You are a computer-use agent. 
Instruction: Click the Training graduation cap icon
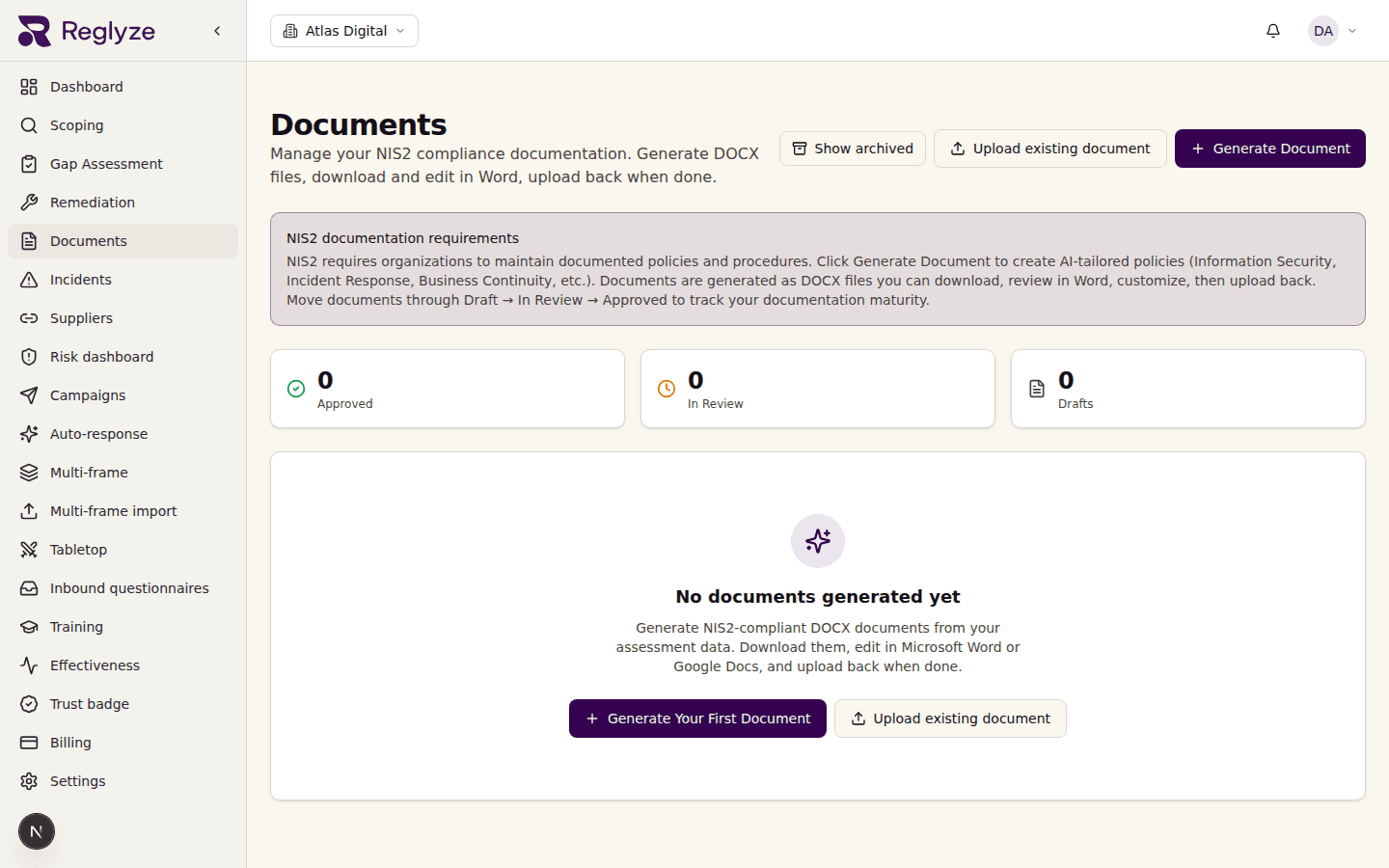point(29,627)
